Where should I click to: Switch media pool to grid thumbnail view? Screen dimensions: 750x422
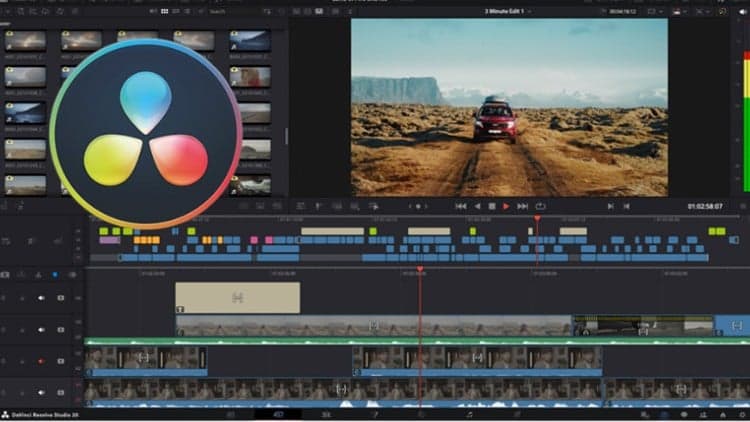click(x=164, y=11)
